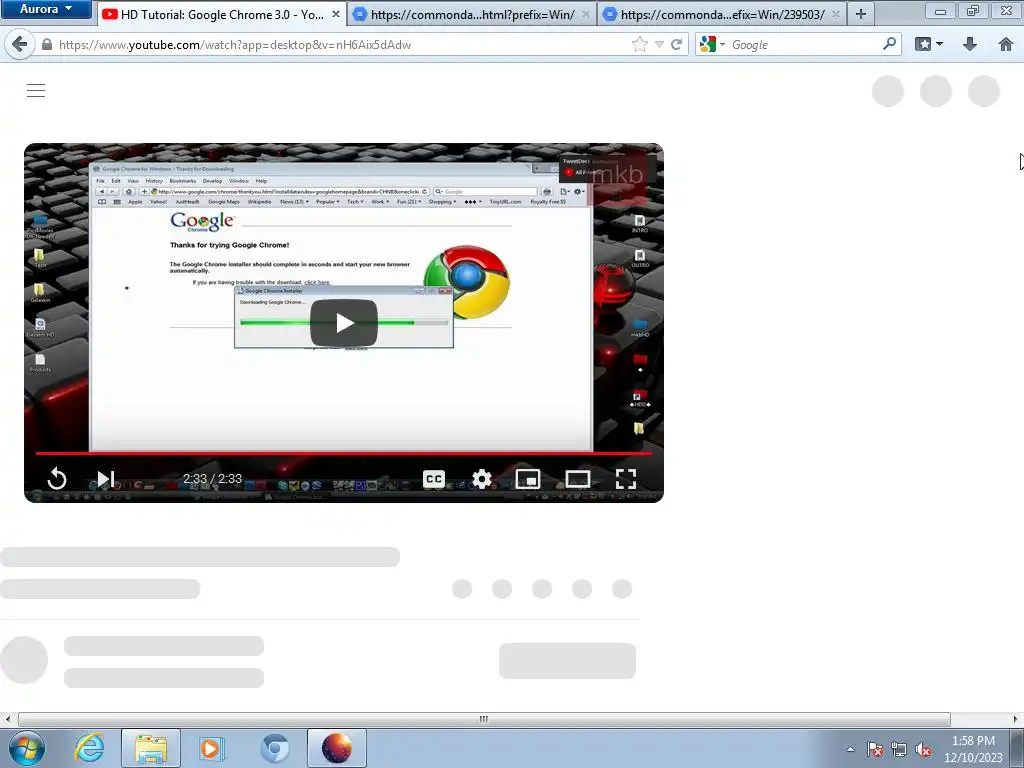1024x768 pixels.
Task: Switch to the Win/239503/ tab
Action: point(722,14)
